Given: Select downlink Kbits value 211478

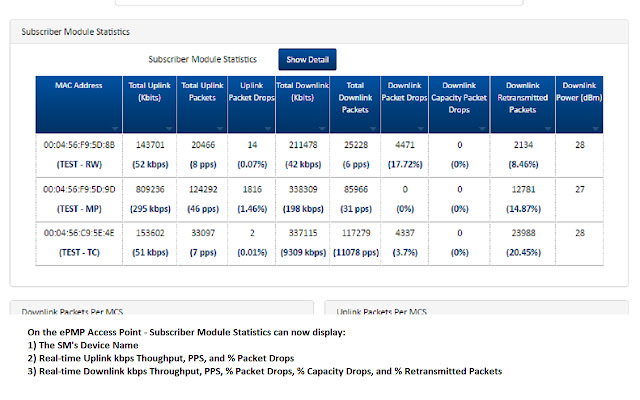Looking at the screenshot, I should pos(303,145).
